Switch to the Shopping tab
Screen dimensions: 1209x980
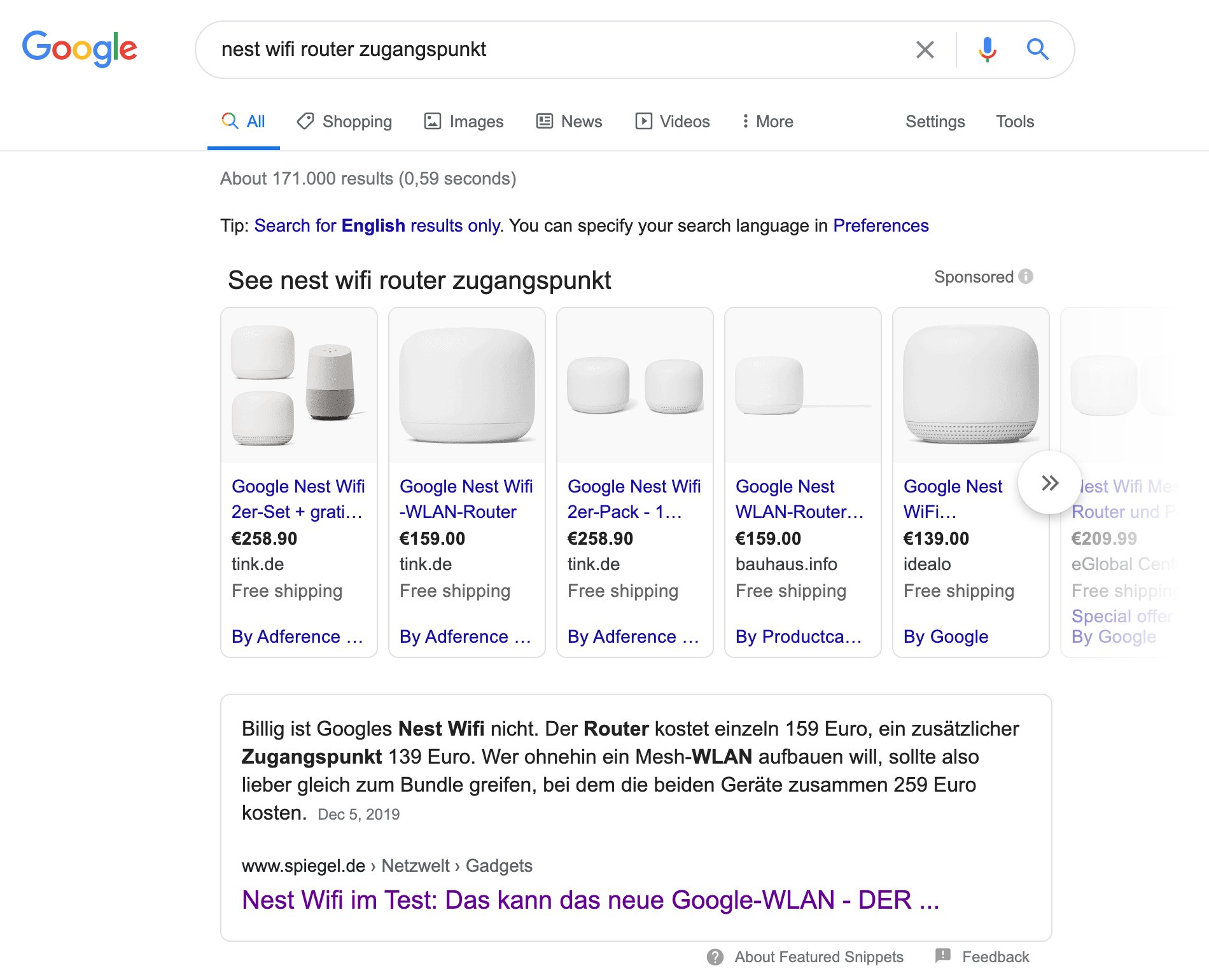click(344, 122)
